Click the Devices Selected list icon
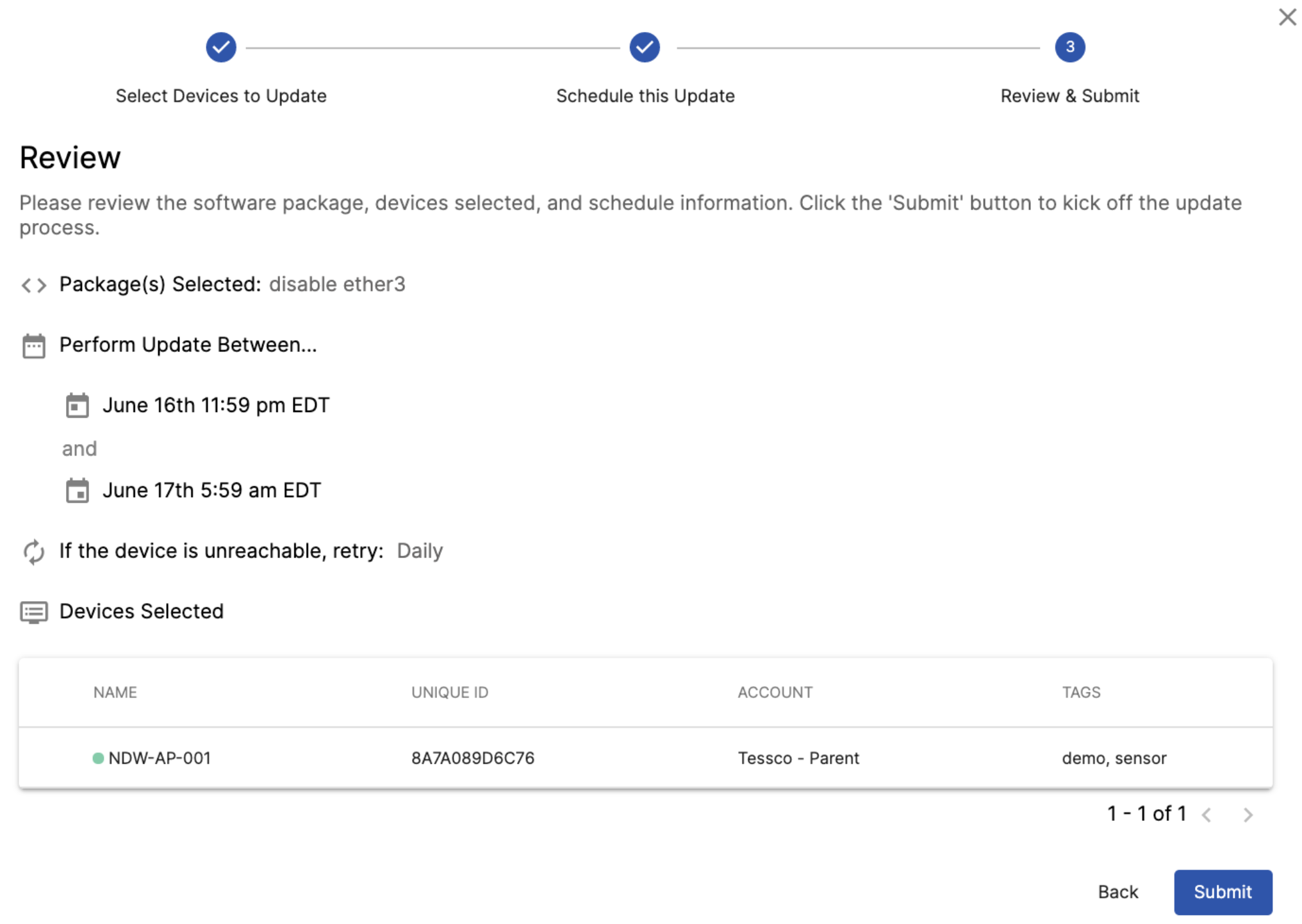Image resolution: width=1302 pixels, height=924 pixels. click(x=34, y=612)
